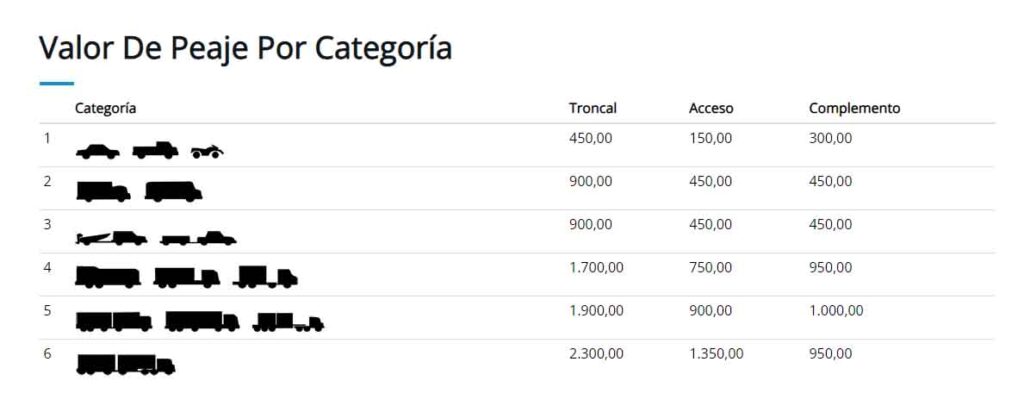The width and height of the screenshot is (1024, 412).
Task: Click the pickup truck icon in category 1
Action: 155,150
